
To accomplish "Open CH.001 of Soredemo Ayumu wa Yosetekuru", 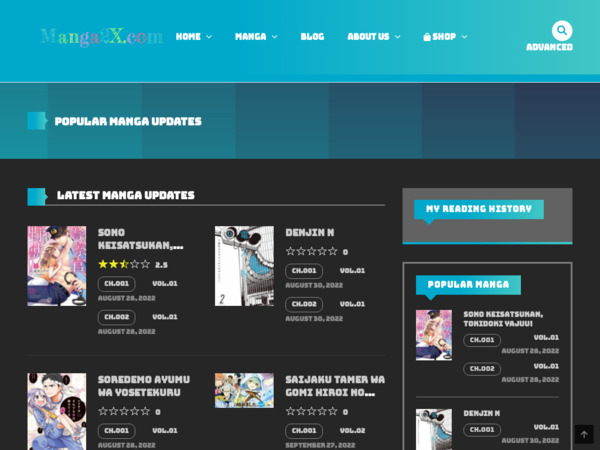I will [x=117, y=431].
